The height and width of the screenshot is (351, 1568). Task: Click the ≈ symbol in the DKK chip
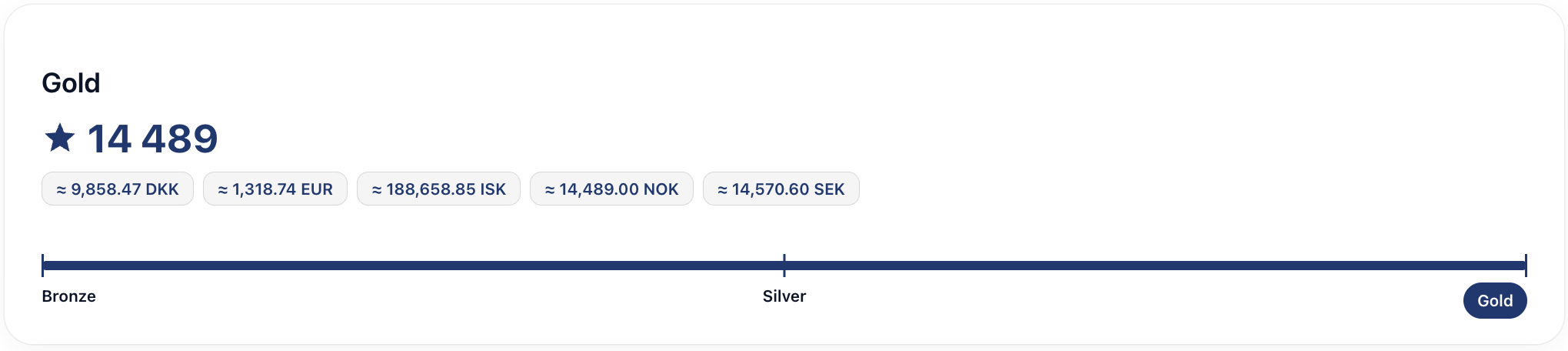62,189
